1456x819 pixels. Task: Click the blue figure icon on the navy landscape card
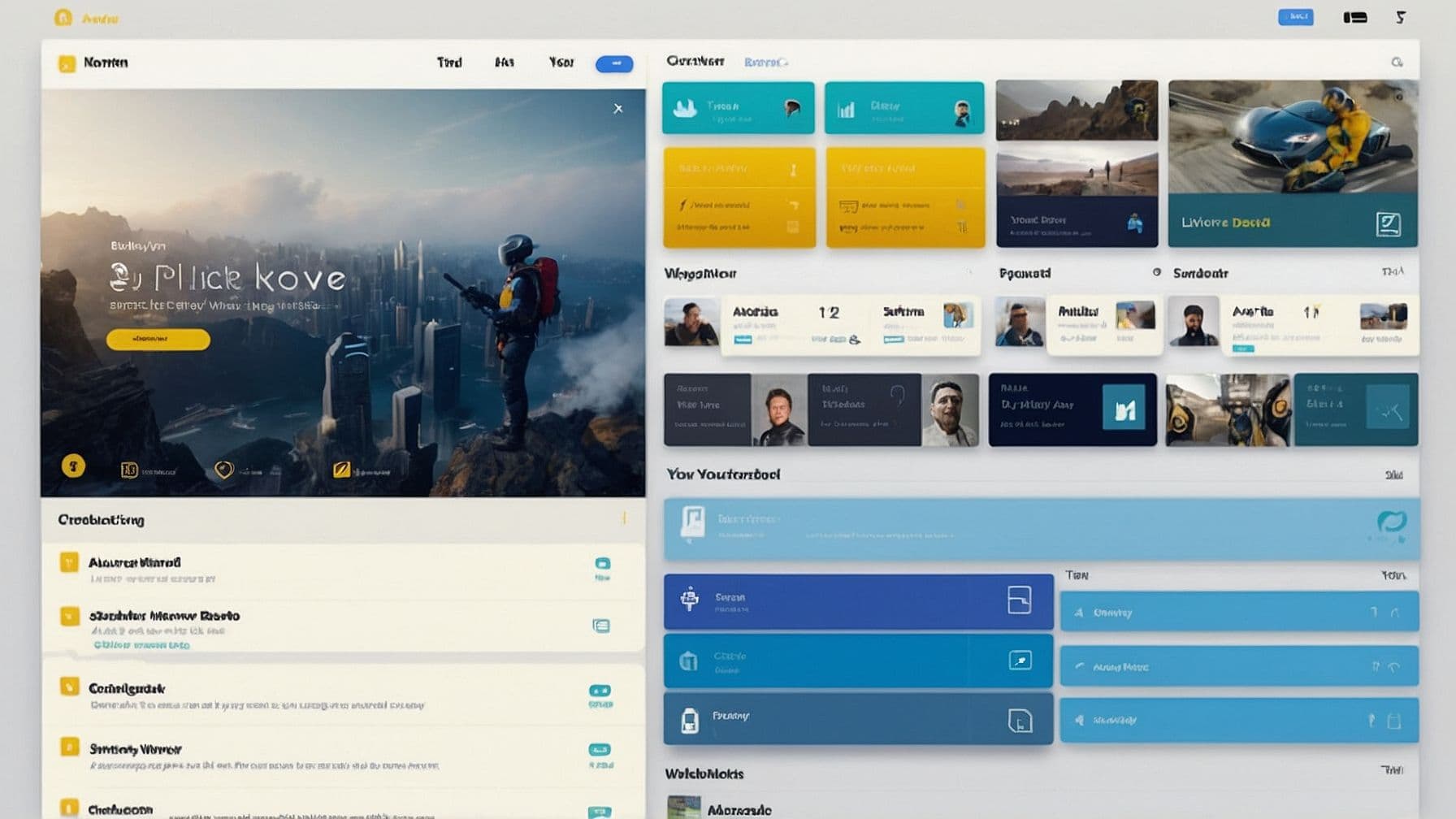pos(1135,222)
